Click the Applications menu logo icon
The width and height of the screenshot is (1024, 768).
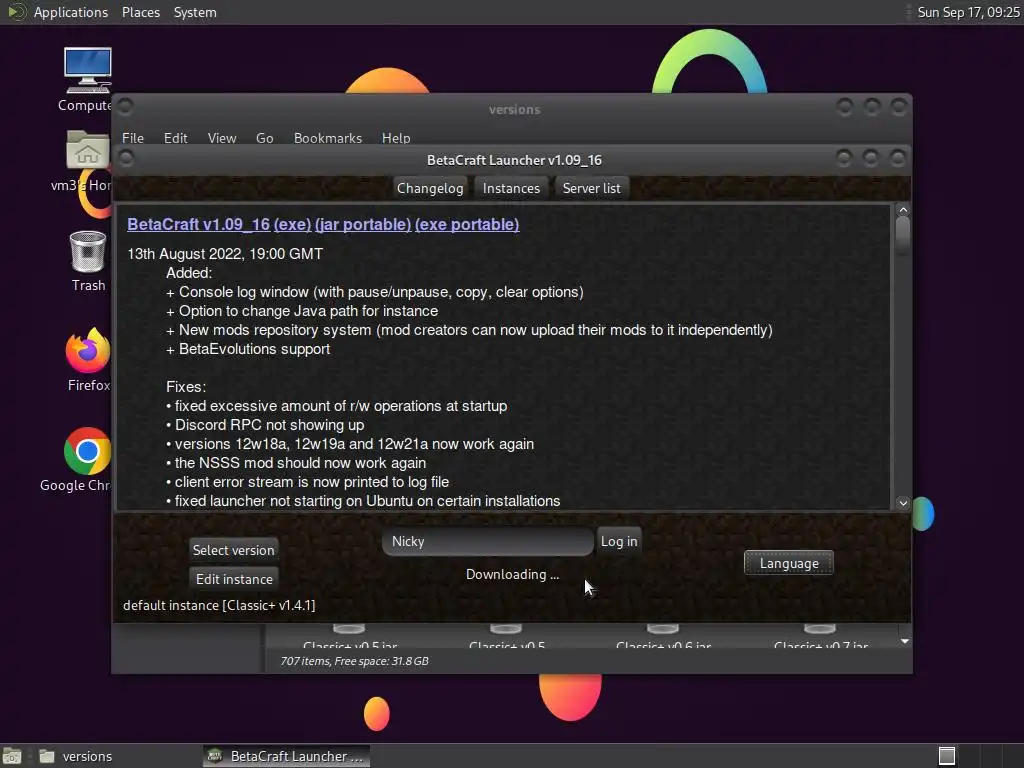16,12
